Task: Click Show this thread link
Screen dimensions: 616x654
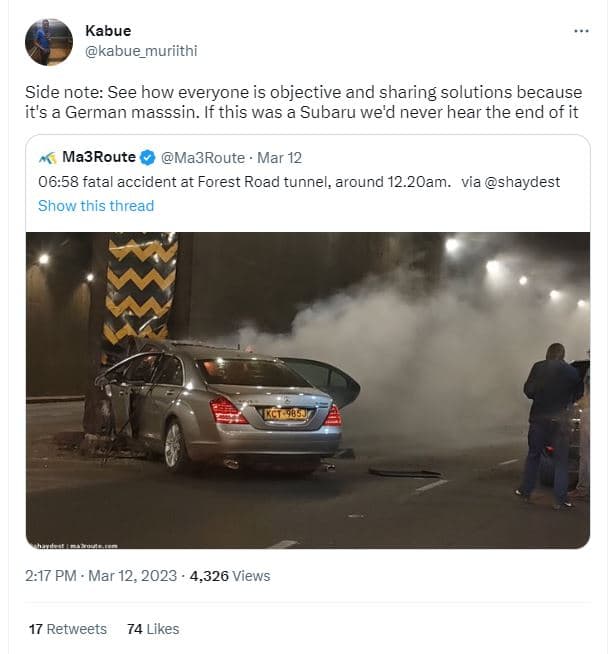Action: coord(96,206)
